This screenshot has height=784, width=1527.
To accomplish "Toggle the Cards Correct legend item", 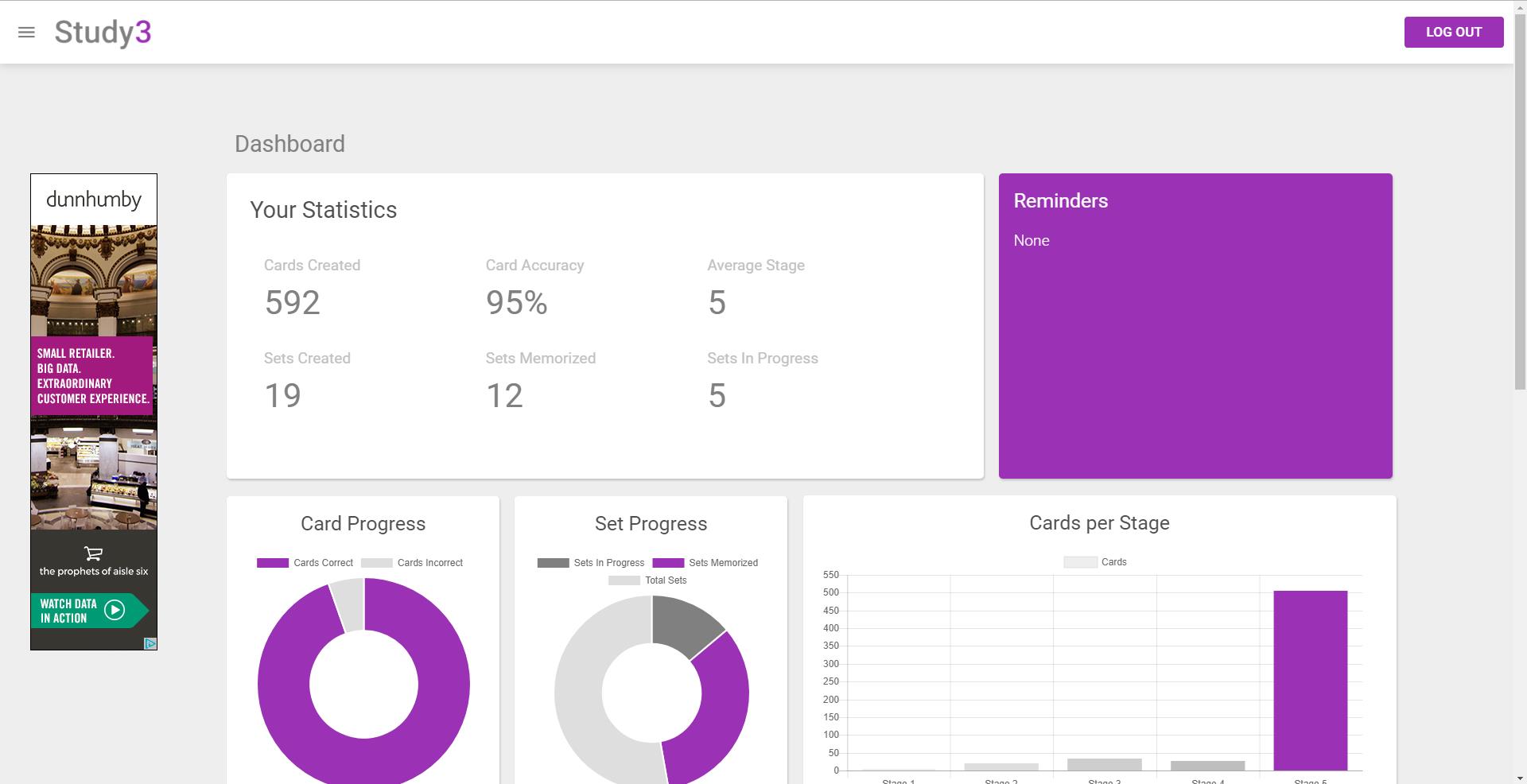I will tap(305, 563).
